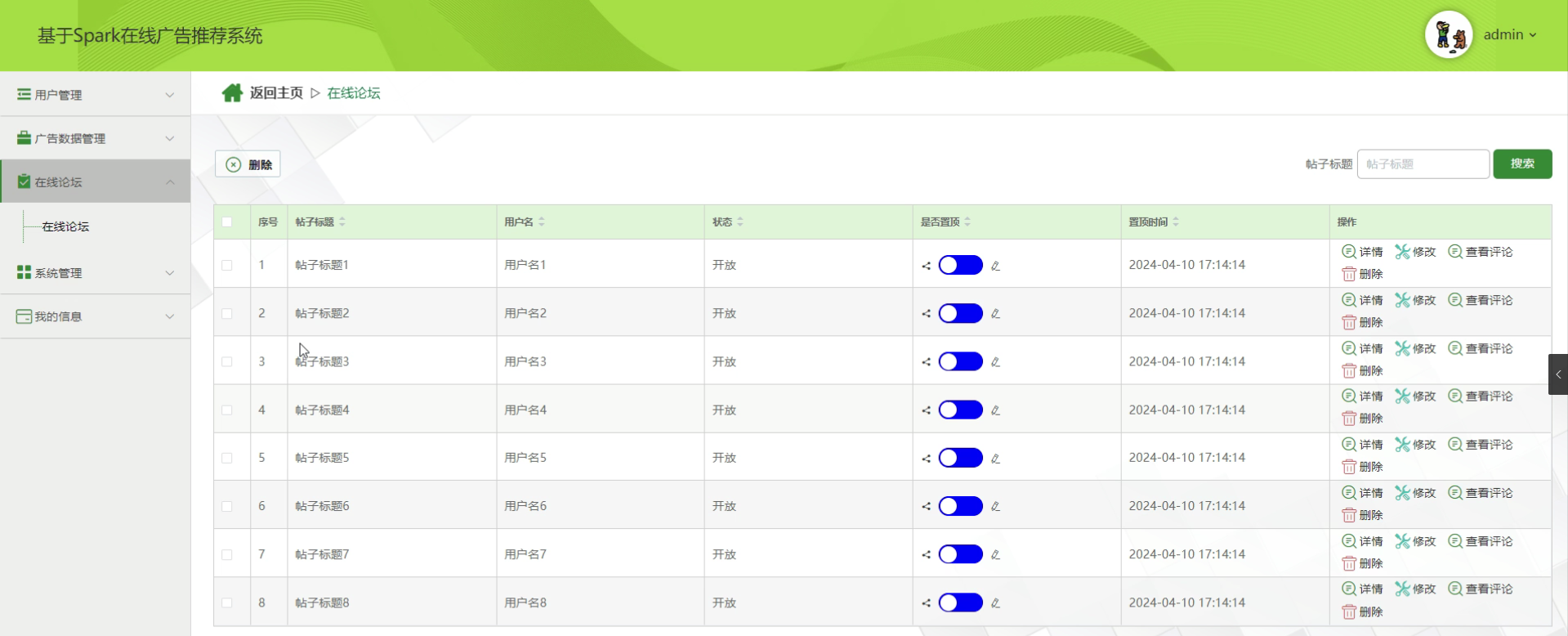Click the trash 删除 for 帖子标题3
Viewport: 1568px width, 636px height.
(1362, 370)
